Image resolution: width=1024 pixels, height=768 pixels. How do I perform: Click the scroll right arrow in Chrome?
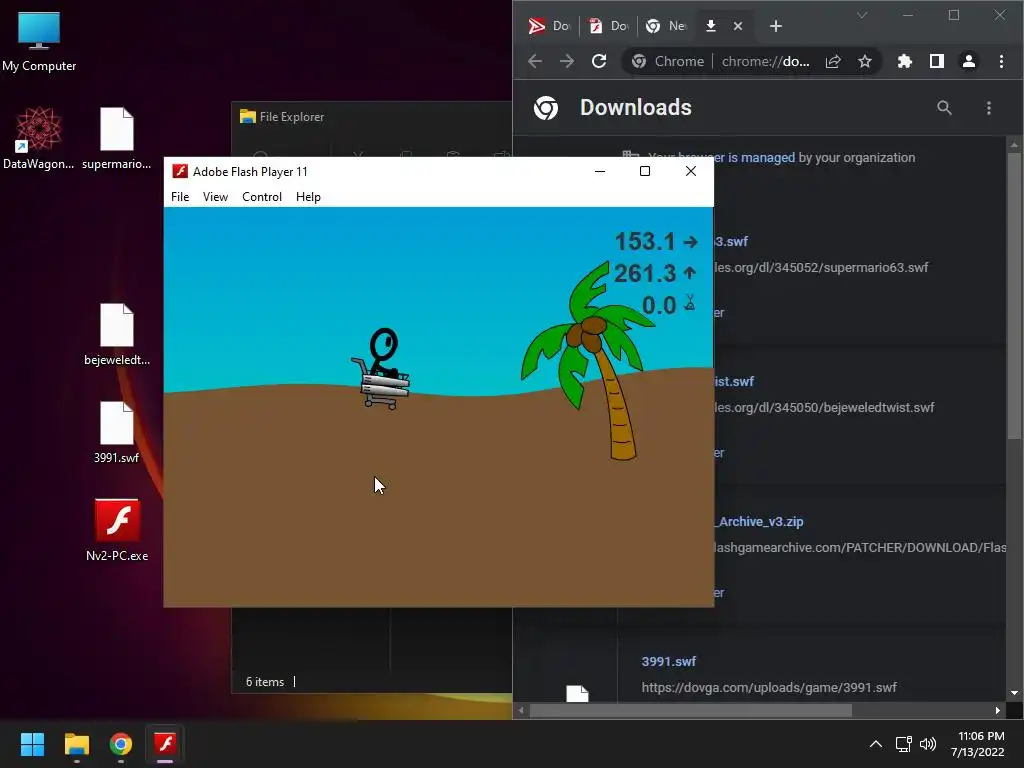(x=998, y=711)
